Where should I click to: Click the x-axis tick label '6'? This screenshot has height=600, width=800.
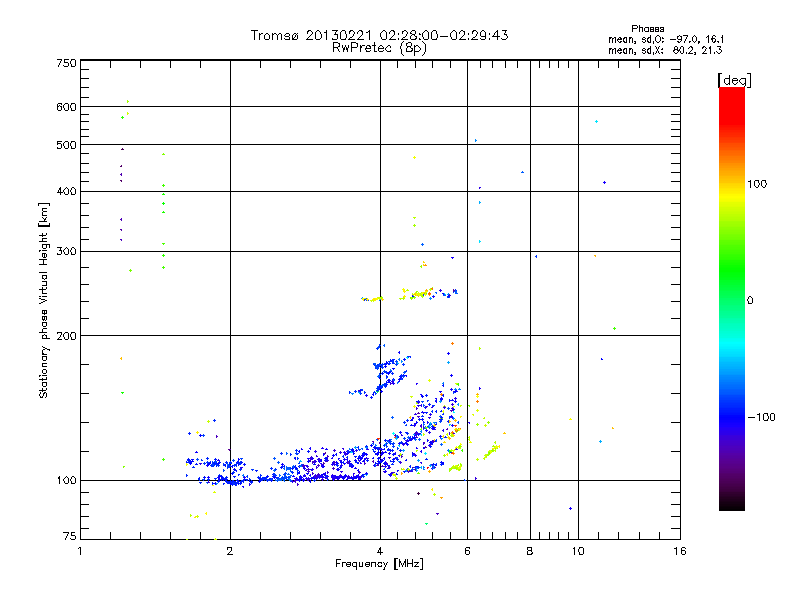[467, 551]
